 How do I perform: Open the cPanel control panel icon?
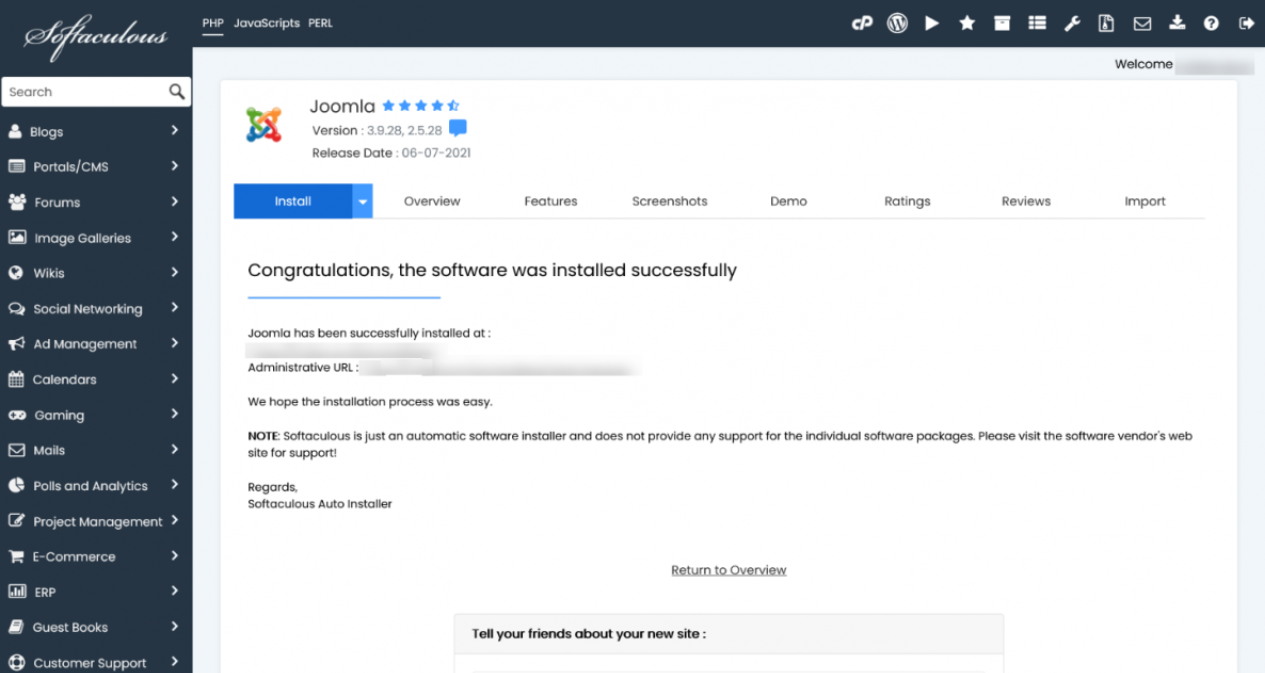pyautogui.click(x=862, y=23)
